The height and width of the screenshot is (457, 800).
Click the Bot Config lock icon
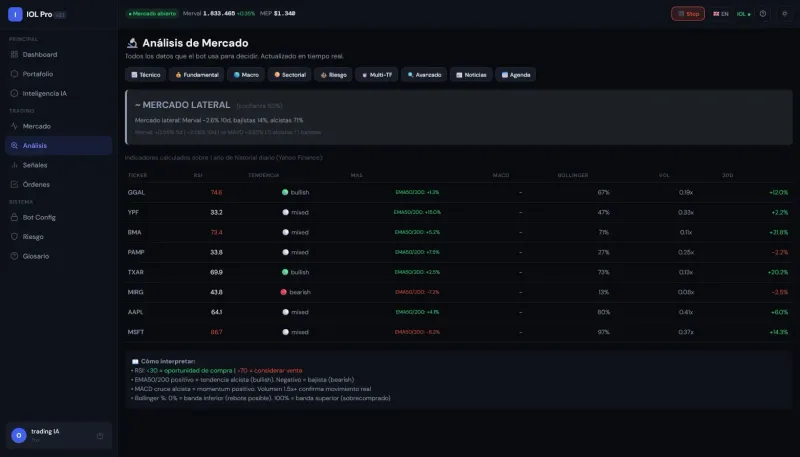tap(14, 217)
